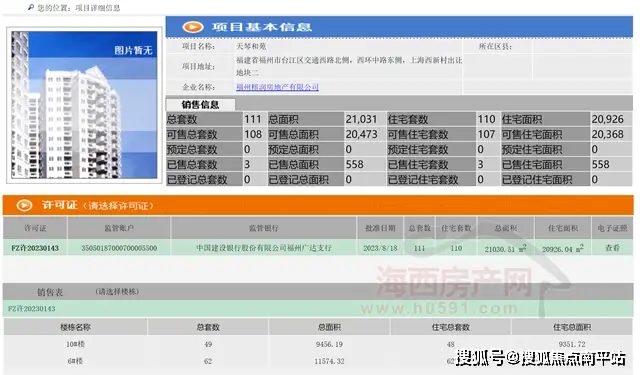This screenshot has height=375, width=640.
Task: Click the 销售表 section label
Action: coord(50,292)
